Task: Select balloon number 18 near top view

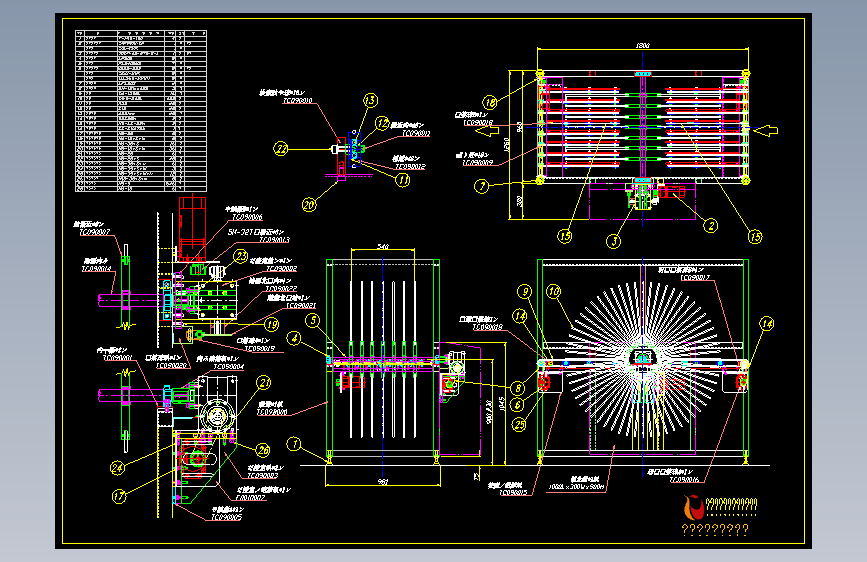Action: point(490,102)
